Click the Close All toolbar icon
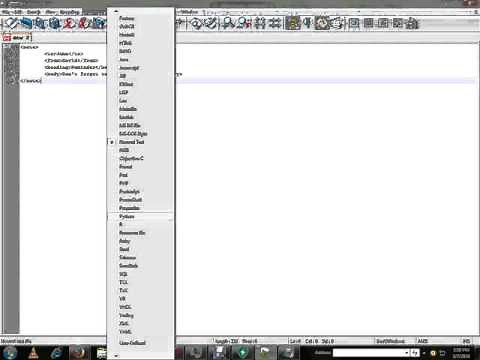Image resolution: width=480 pixels, height=360 pixels. [83, 23]
